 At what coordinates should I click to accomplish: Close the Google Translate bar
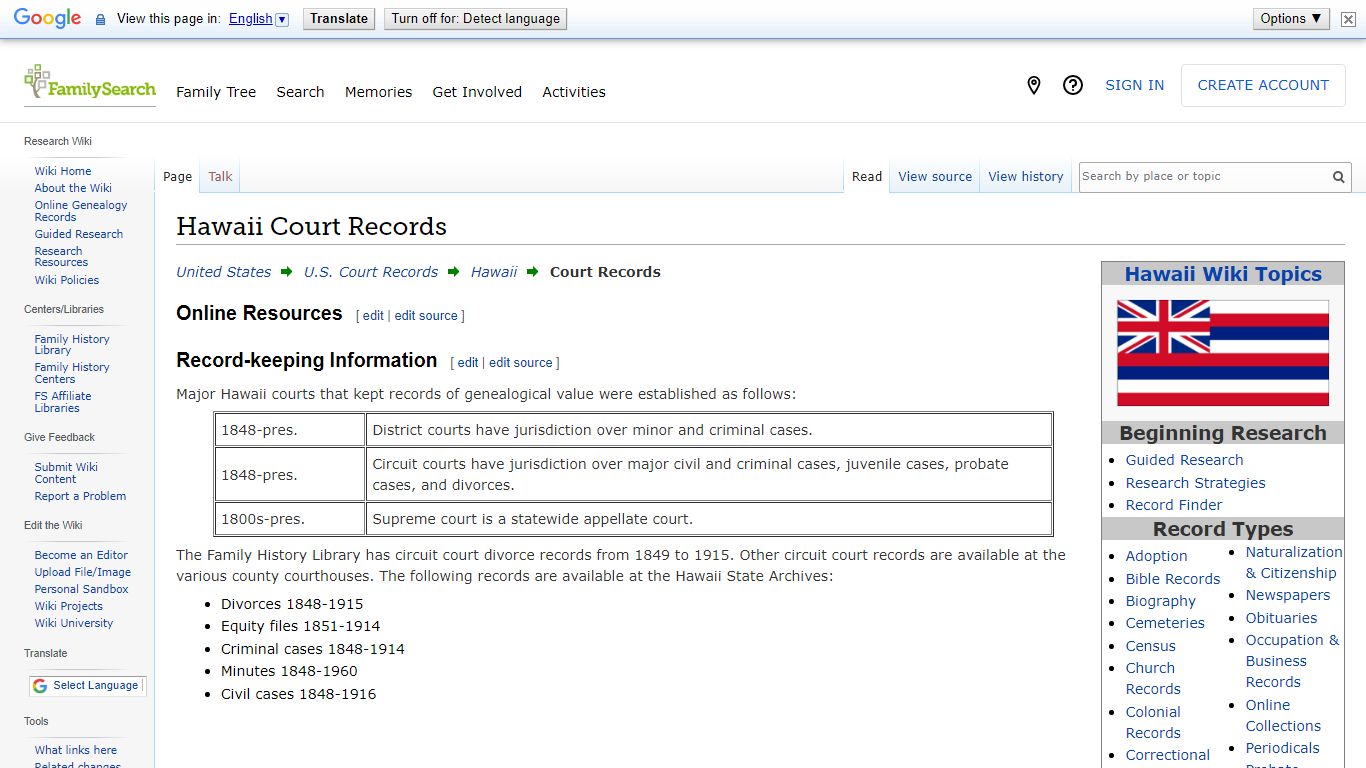coord(1348,19)
